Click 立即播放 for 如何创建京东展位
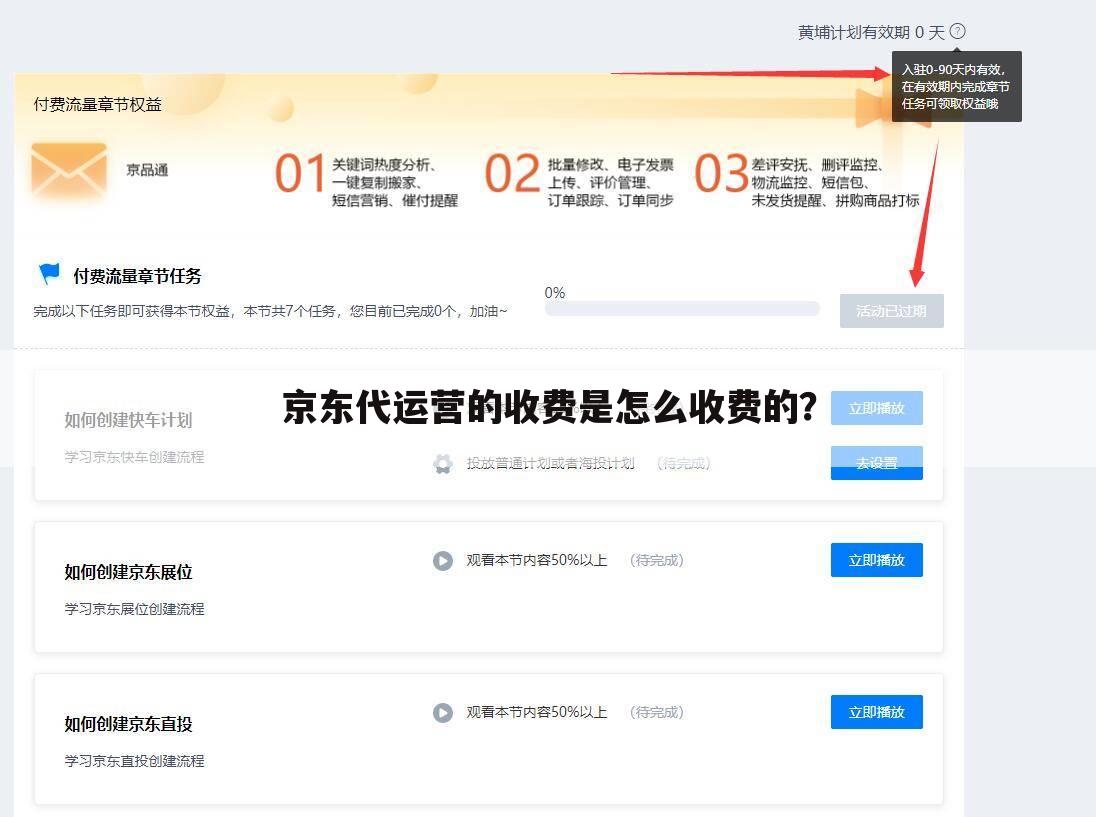 pyautogui.click(x=877, y=560)
